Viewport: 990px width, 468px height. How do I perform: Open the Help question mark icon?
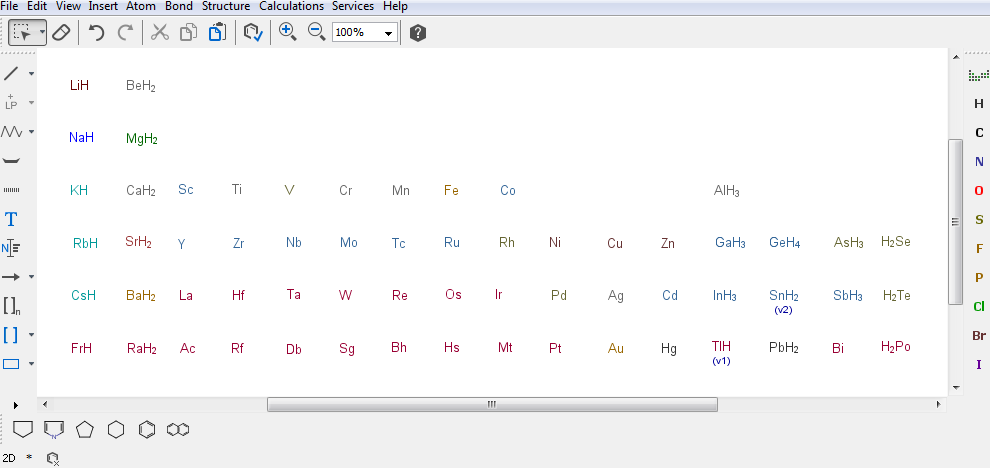(418, 33)
